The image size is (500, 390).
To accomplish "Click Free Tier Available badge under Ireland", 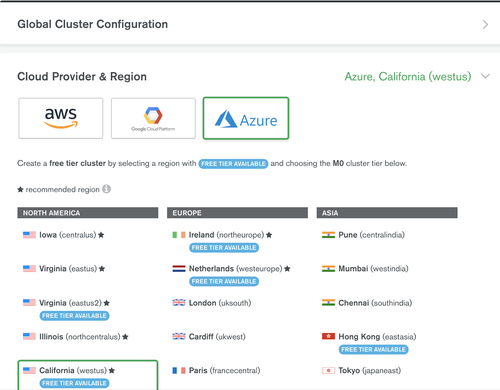I will click(224, 248).
